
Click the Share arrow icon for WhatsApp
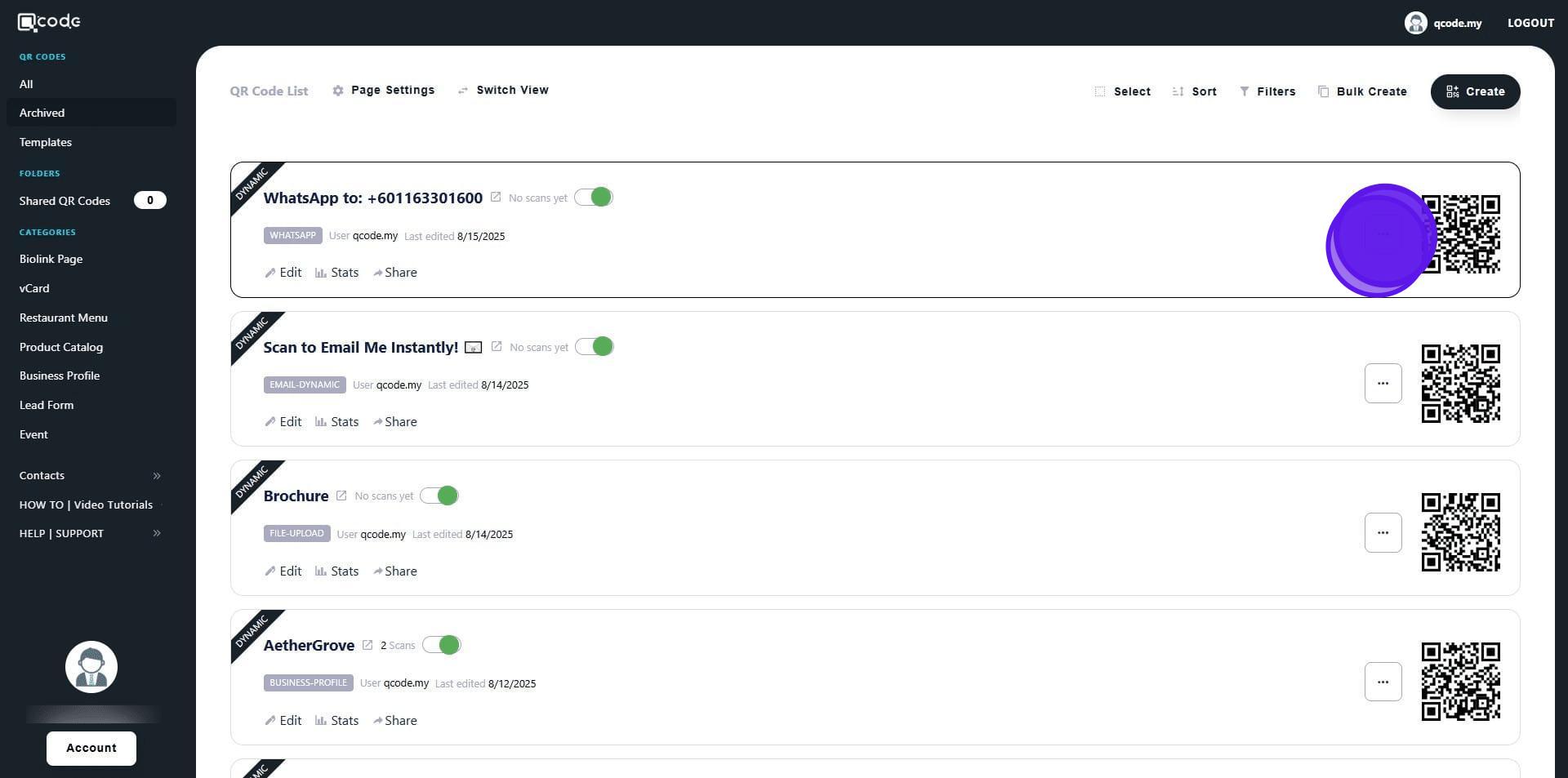pyautogui.click(x=378, y=273)
